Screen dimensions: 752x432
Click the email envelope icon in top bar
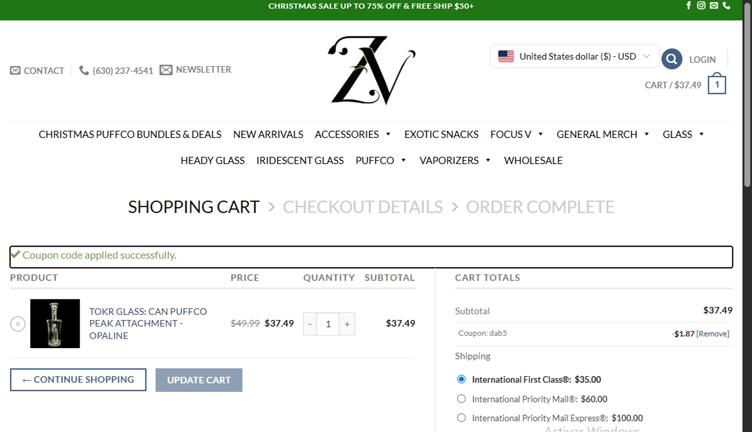[x=714, y=5]
